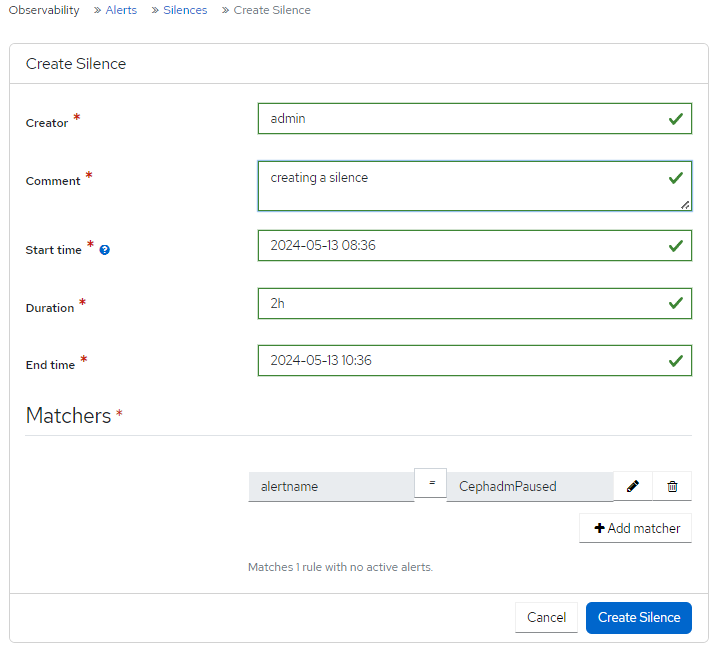
Task: Cancel the silence creation
Action: pyautogui.click(x=546, y=617)
